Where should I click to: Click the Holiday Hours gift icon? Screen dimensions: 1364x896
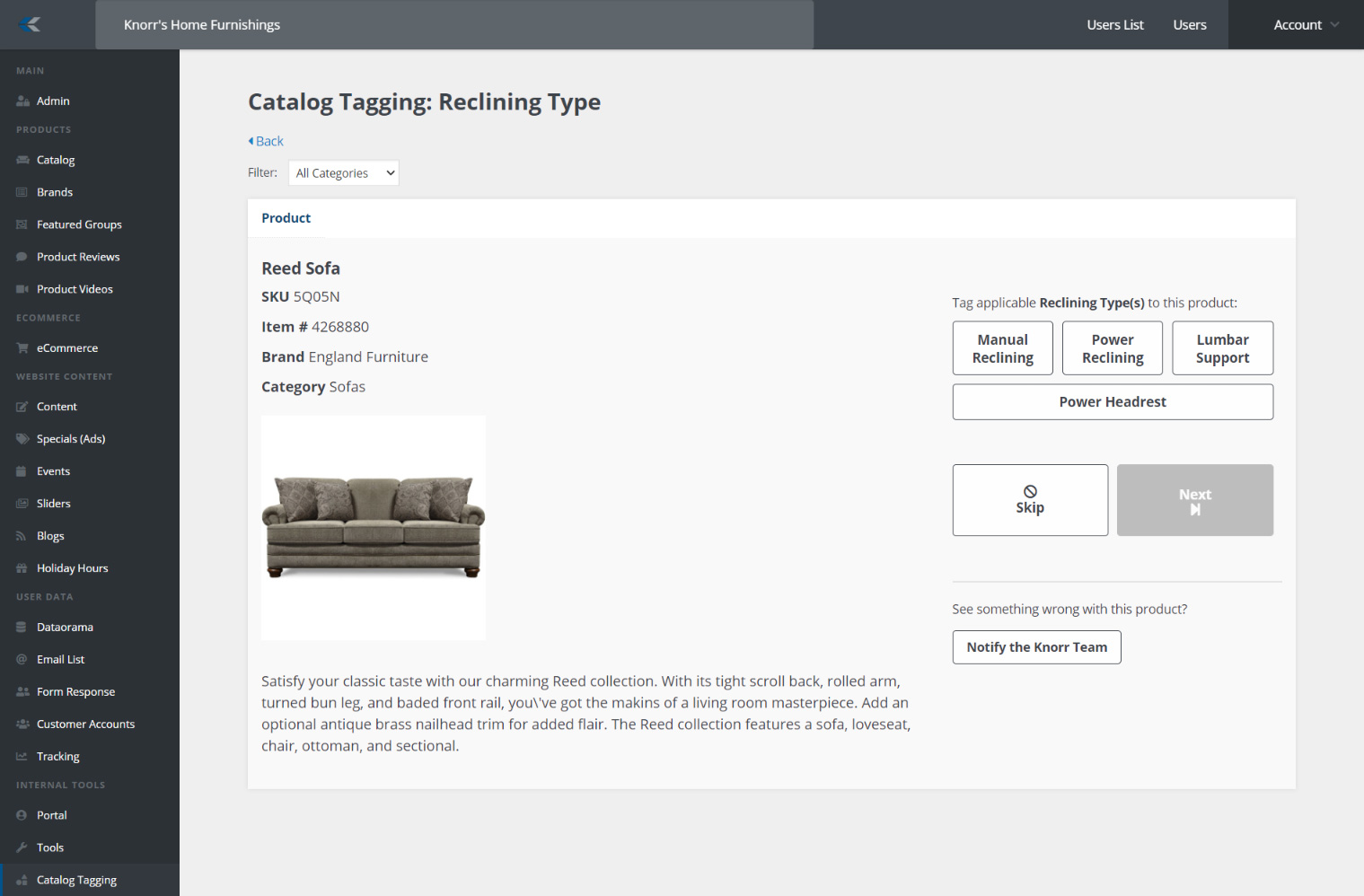click(x=22, y=568)
